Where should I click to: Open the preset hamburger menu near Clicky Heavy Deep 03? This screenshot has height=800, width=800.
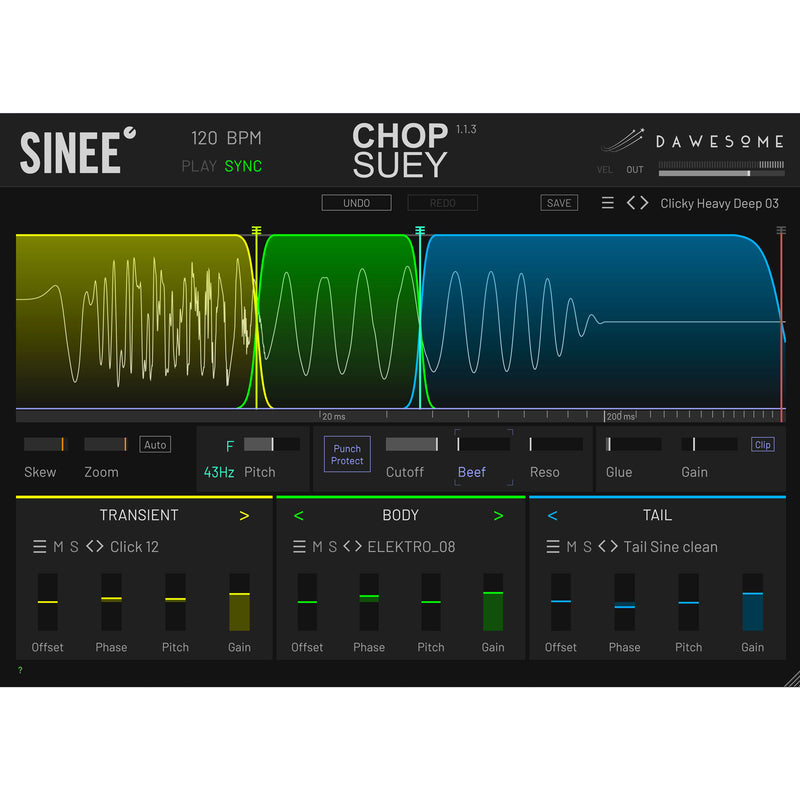[x=608, y=203]
